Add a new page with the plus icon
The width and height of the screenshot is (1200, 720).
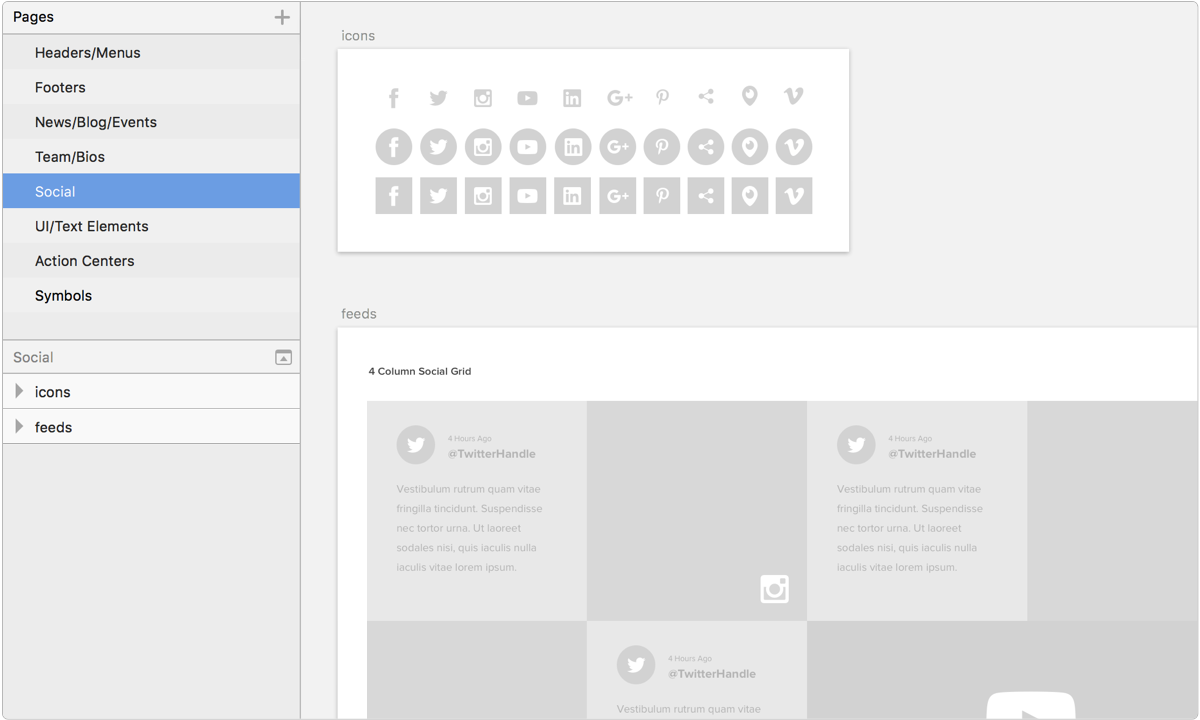point(282,17)
